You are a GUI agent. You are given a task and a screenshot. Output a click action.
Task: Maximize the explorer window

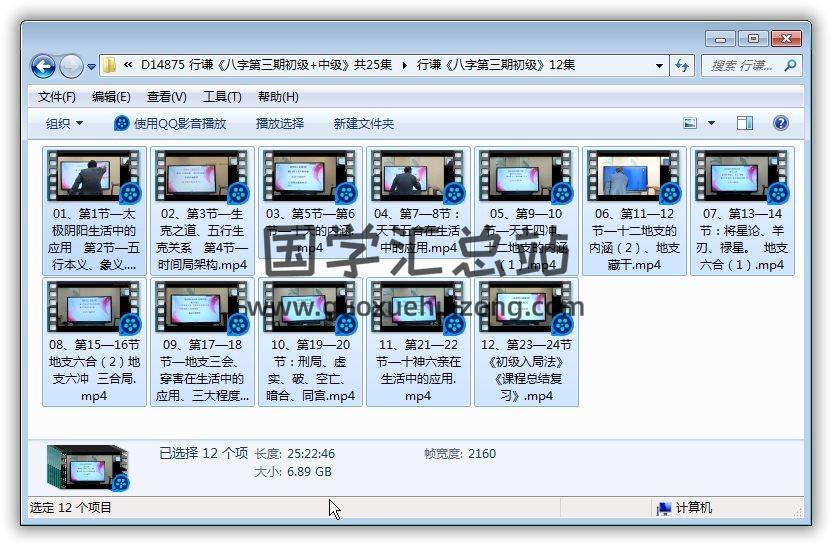(x=753, y=39)
